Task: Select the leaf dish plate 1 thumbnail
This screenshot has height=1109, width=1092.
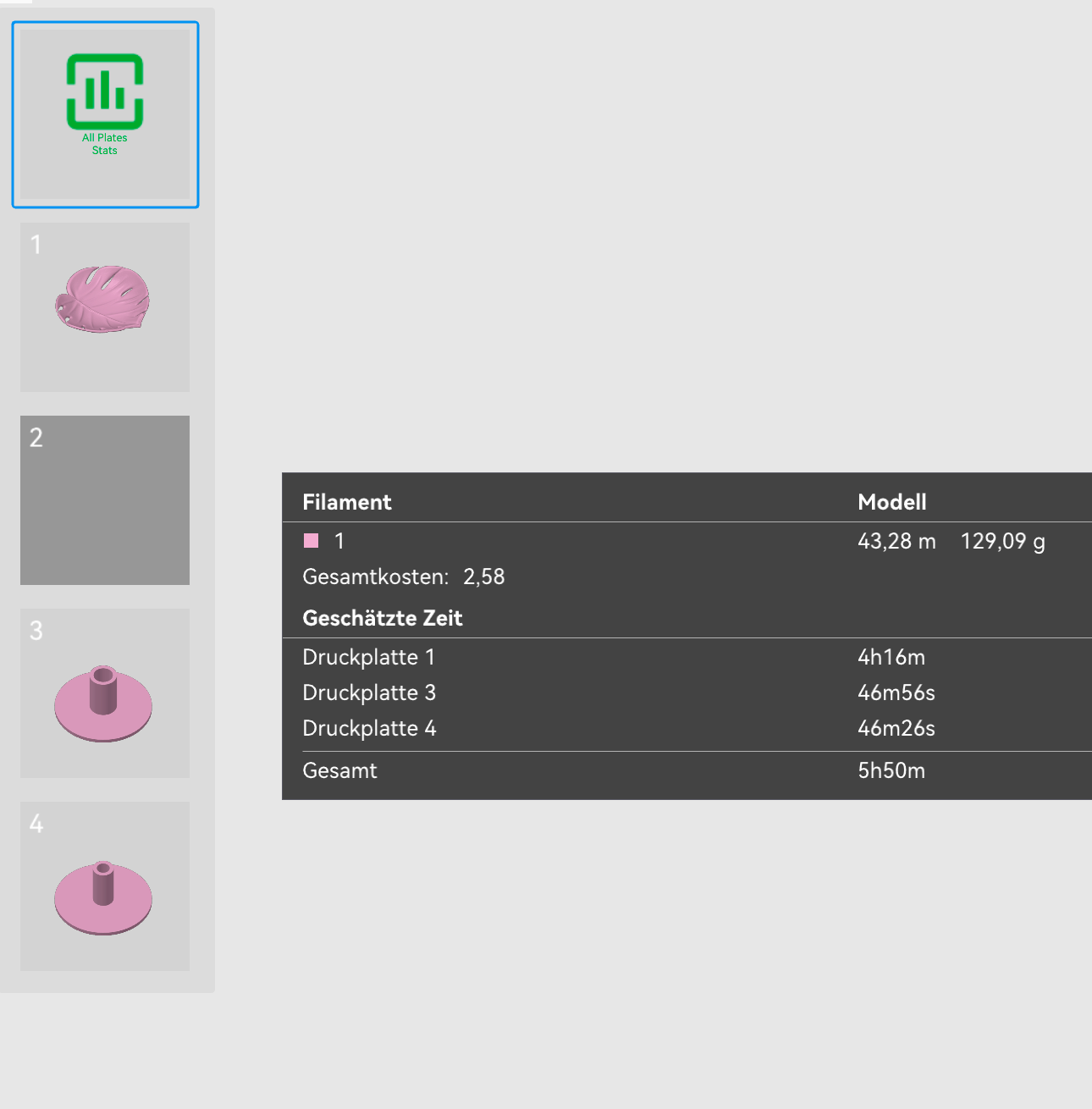Action: [x=105, y=306]
